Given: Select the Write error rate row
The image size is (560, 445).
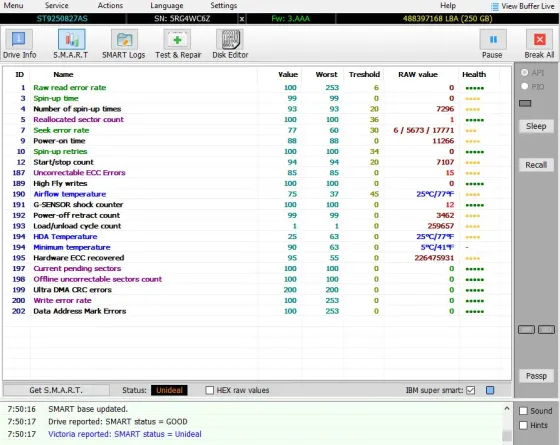Looking at the screenshot, I should coord(257,300).
